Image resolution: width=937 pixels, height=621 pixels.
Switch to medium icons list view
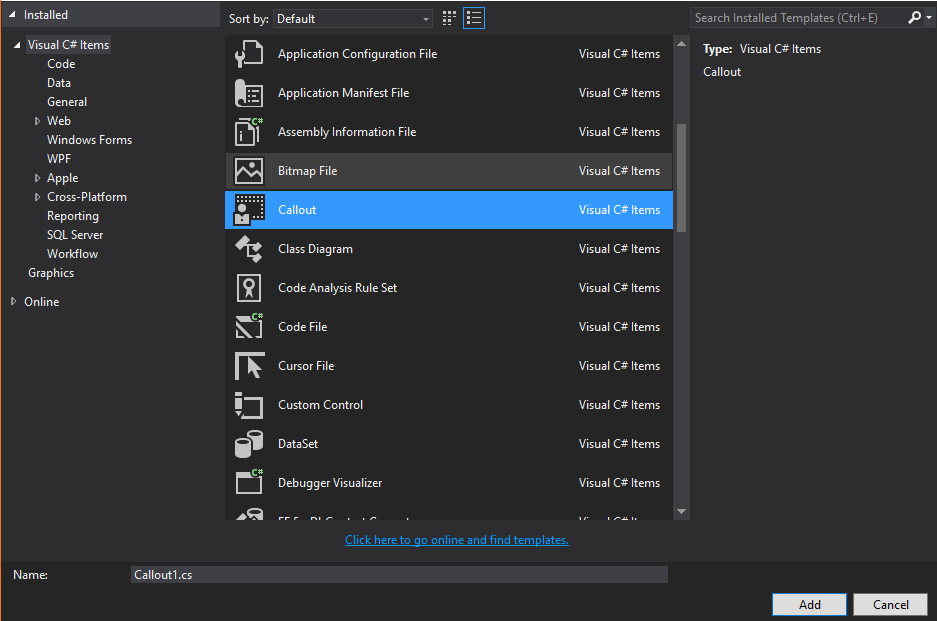click(x=474, y=18)
